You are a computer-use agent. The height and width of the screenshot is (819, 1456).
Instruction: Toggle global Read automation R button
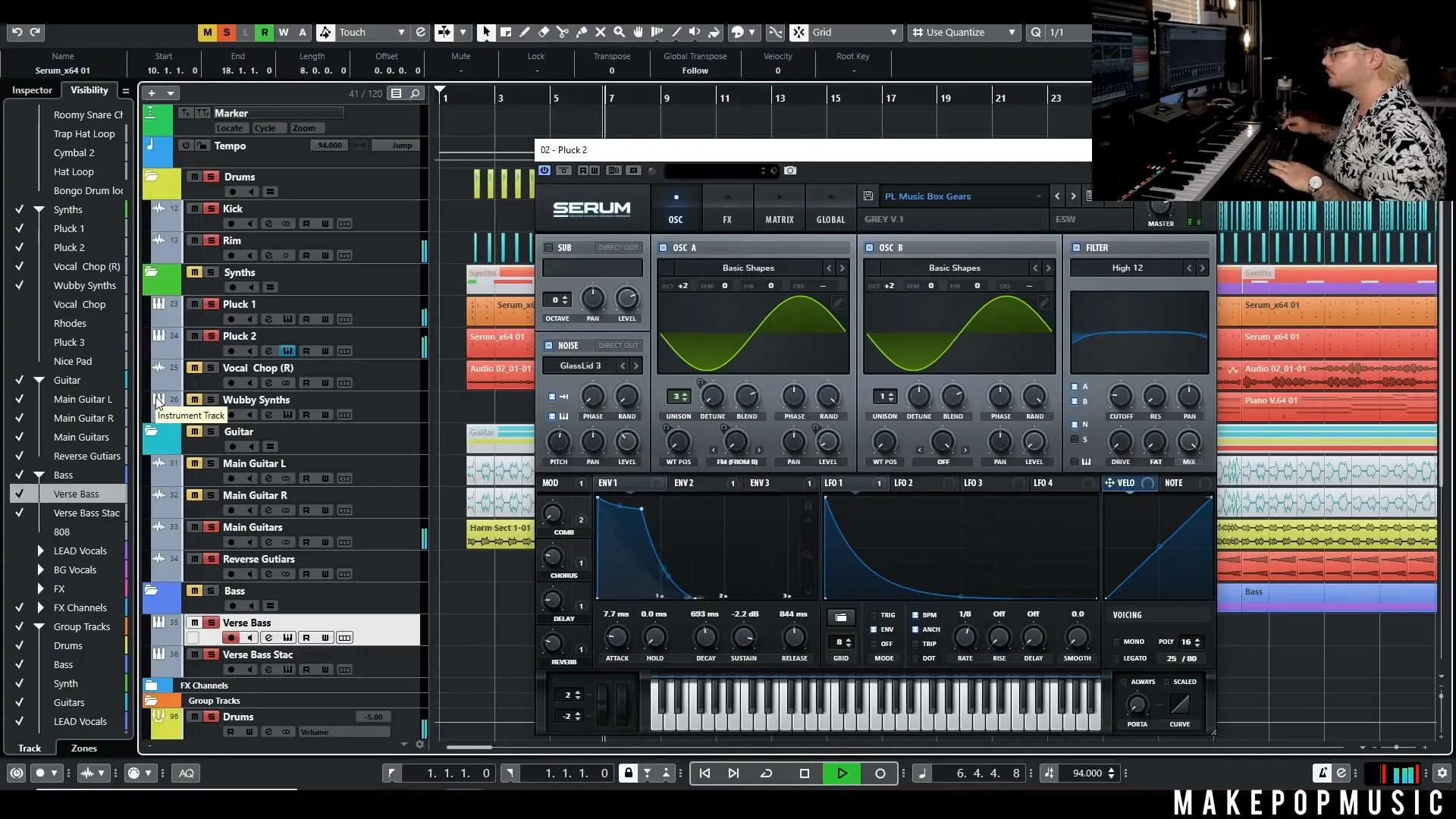point(265,32)
